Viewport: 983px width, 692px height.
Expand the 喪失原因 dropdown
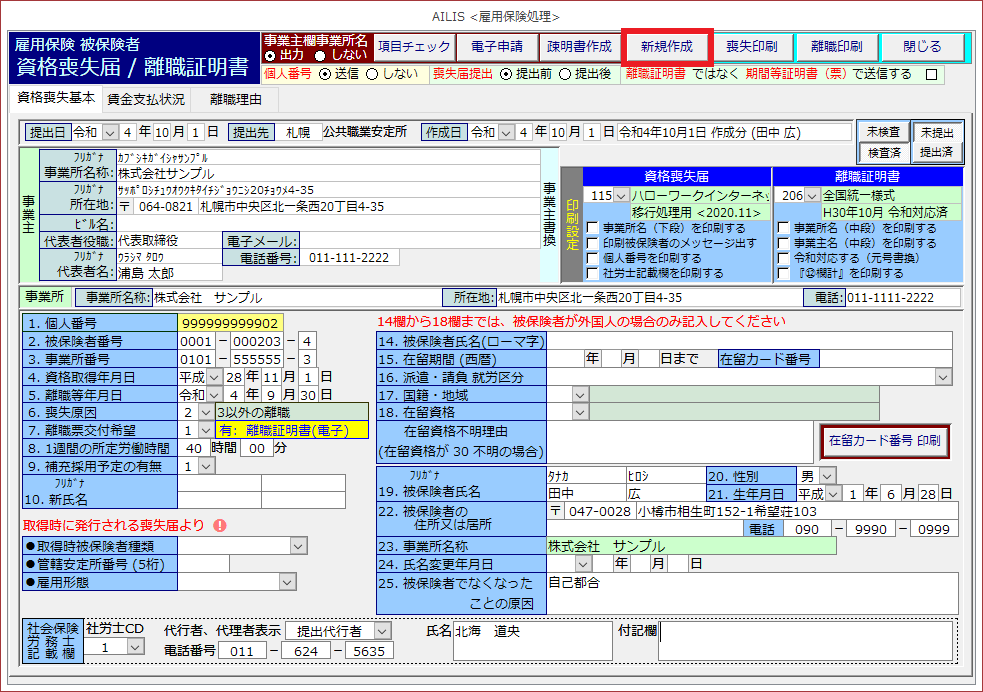click(206, 411)
